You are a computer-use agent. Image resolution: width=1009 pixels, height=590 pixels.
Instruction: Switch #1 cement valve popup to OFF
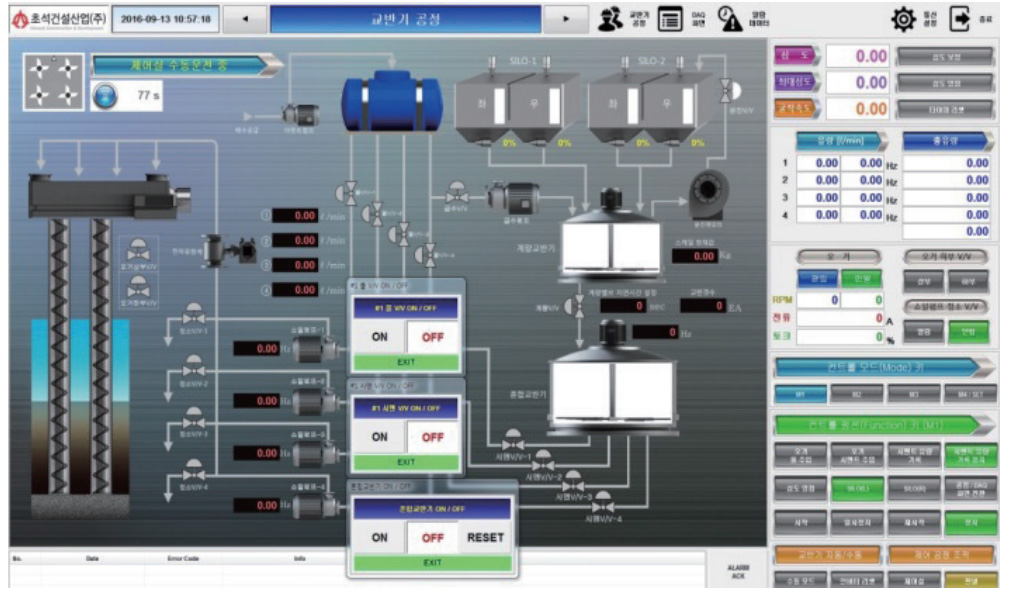tap(432, 437)
